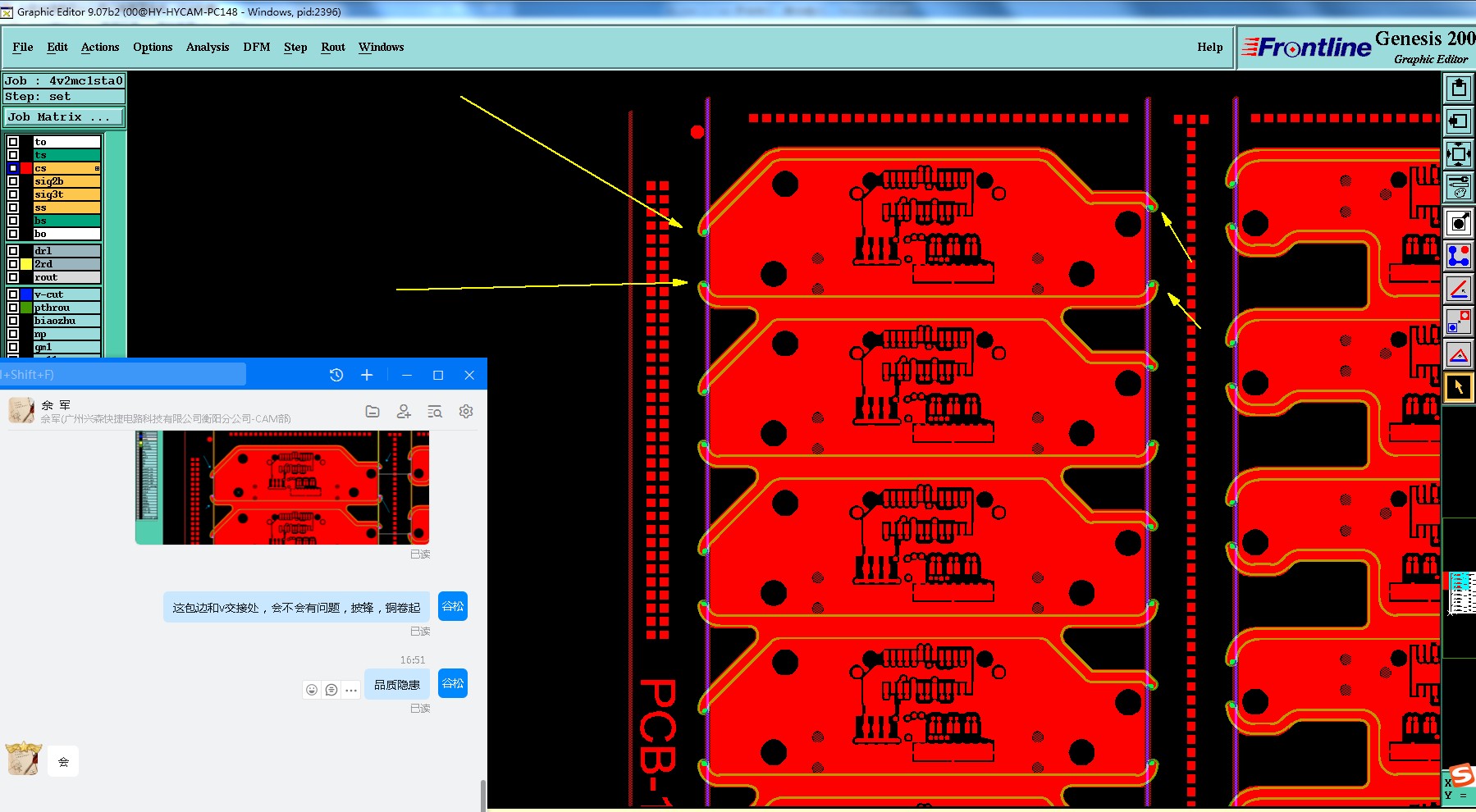The width and height of the screenshot is (1476, 812).
Task: Click the green color swatch of pthrou layer
Action: 26,308
